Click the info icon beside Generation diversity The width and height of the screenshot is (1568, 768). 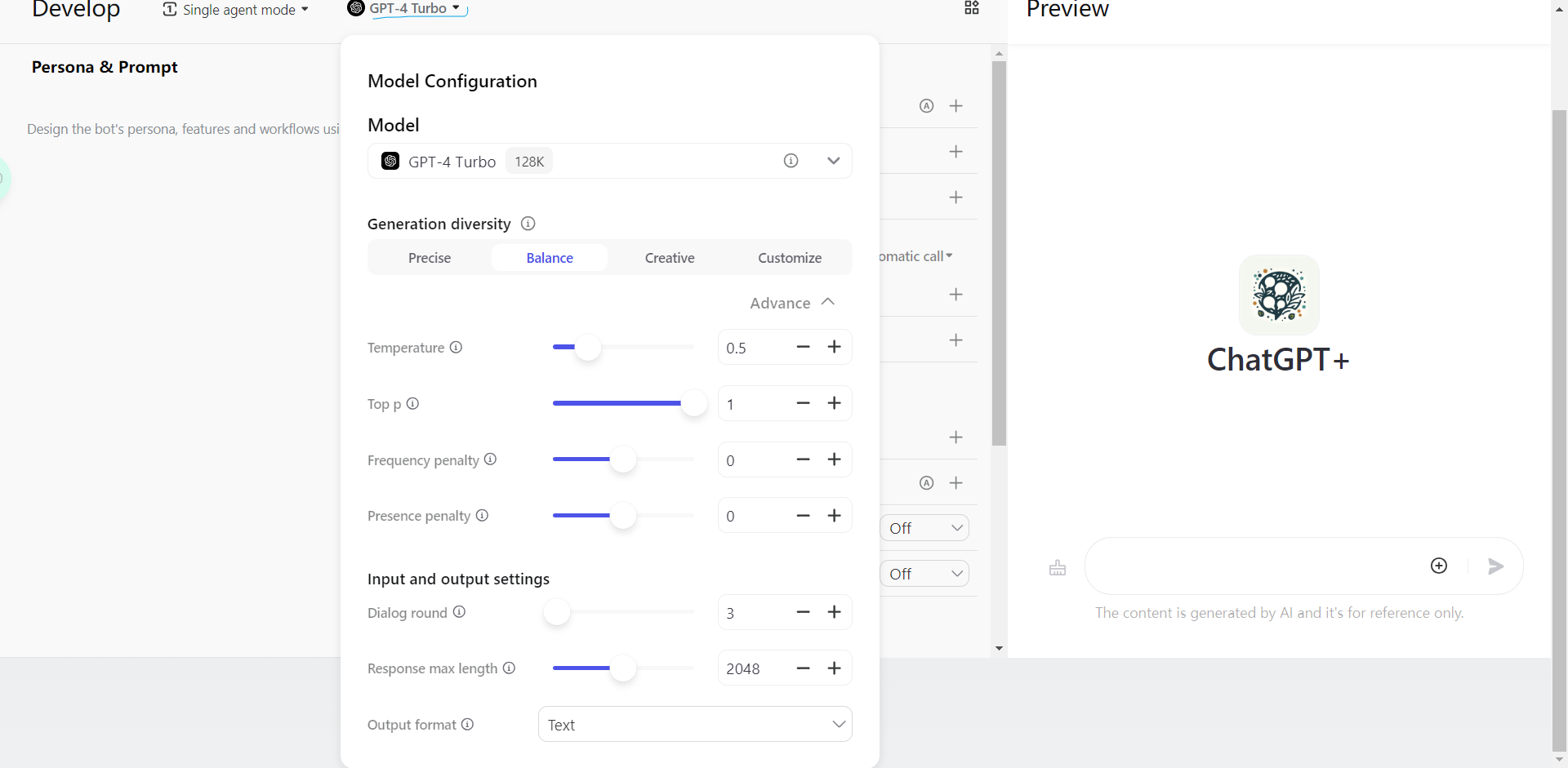[528, 224]
